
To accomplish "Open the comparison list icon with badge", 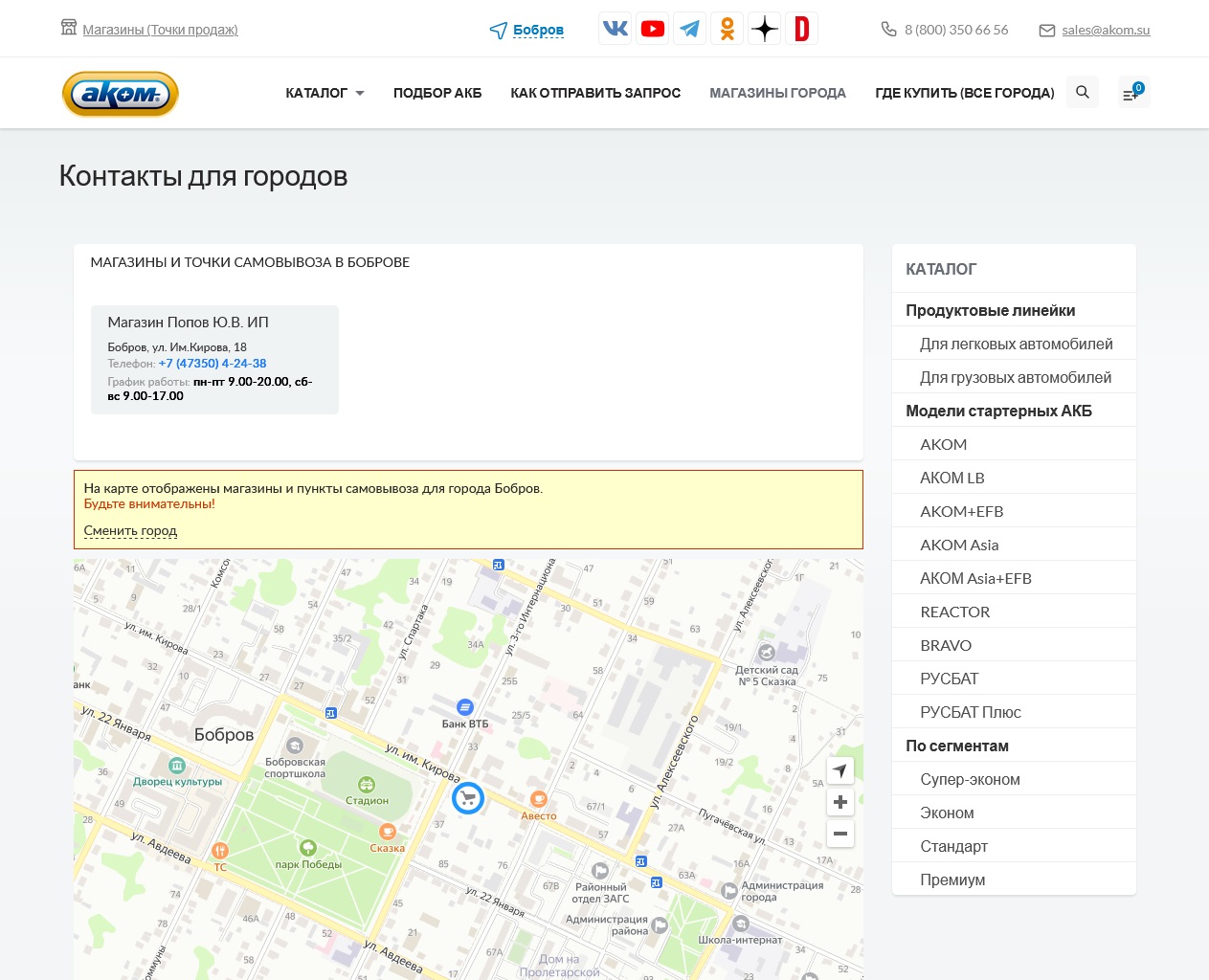I will pos(1133,92).
